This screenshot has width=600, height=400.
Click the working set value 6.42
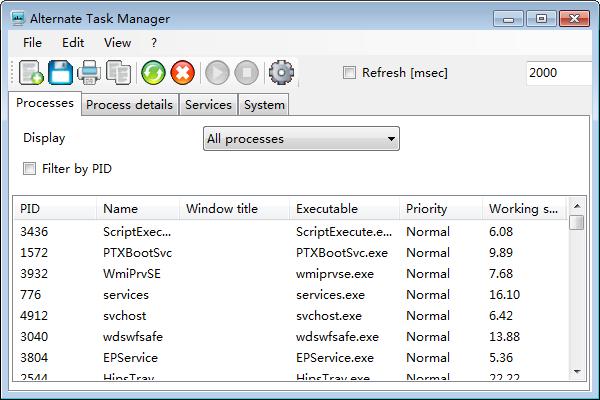click(x=501, y=316)
